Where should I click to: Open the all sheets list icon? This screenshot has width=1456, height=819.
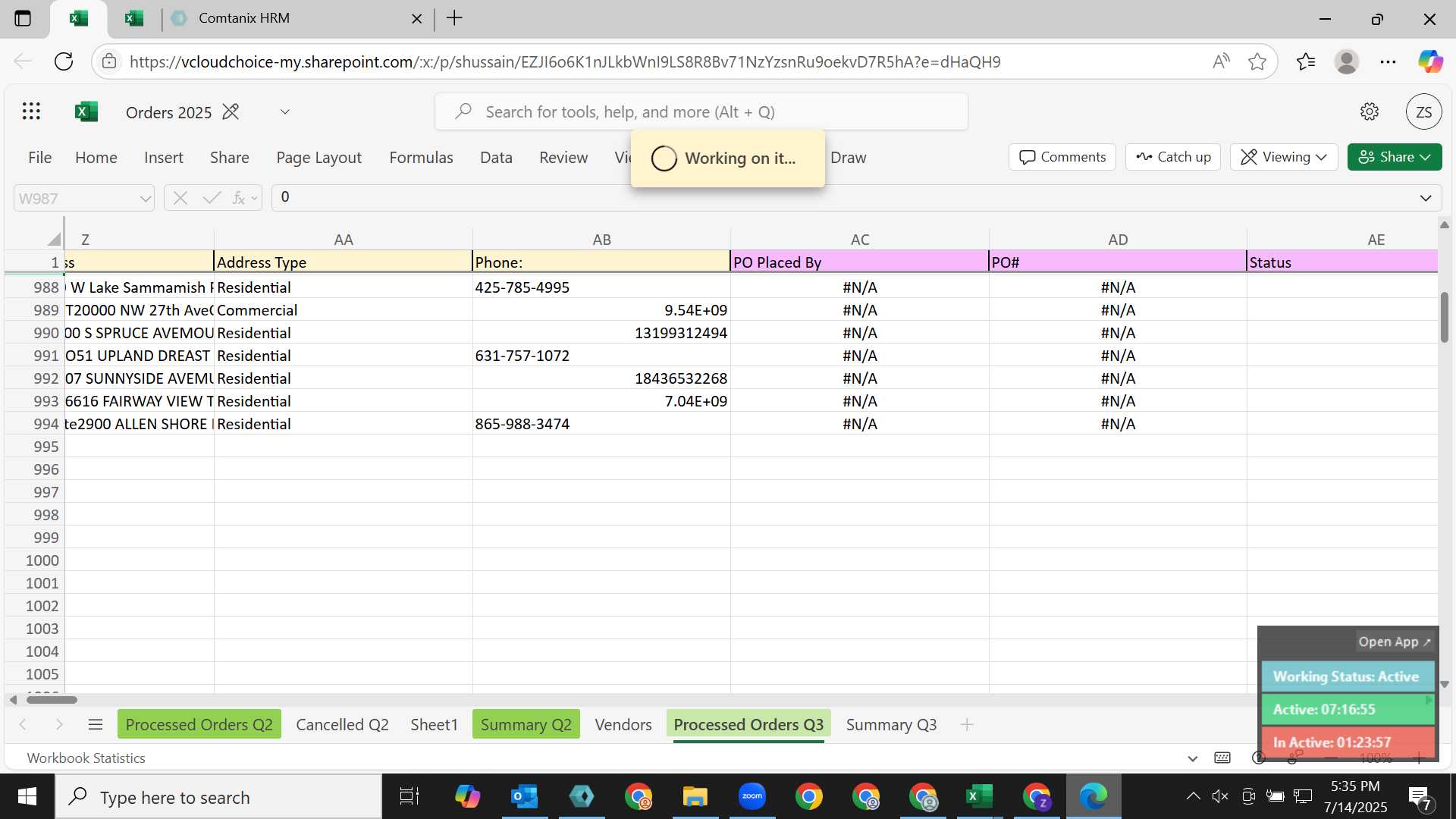click(x=95, y=724)
